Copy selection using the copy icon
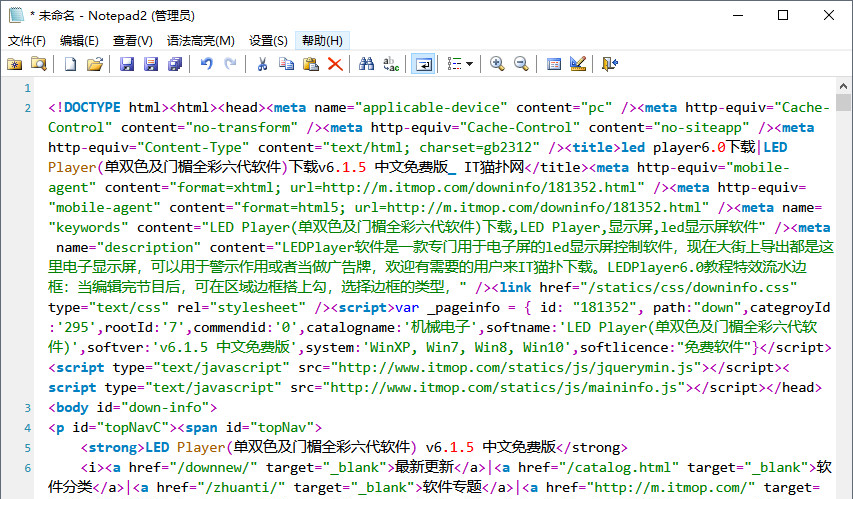Viewport: 853px width, 518px height. click(286, 64)
